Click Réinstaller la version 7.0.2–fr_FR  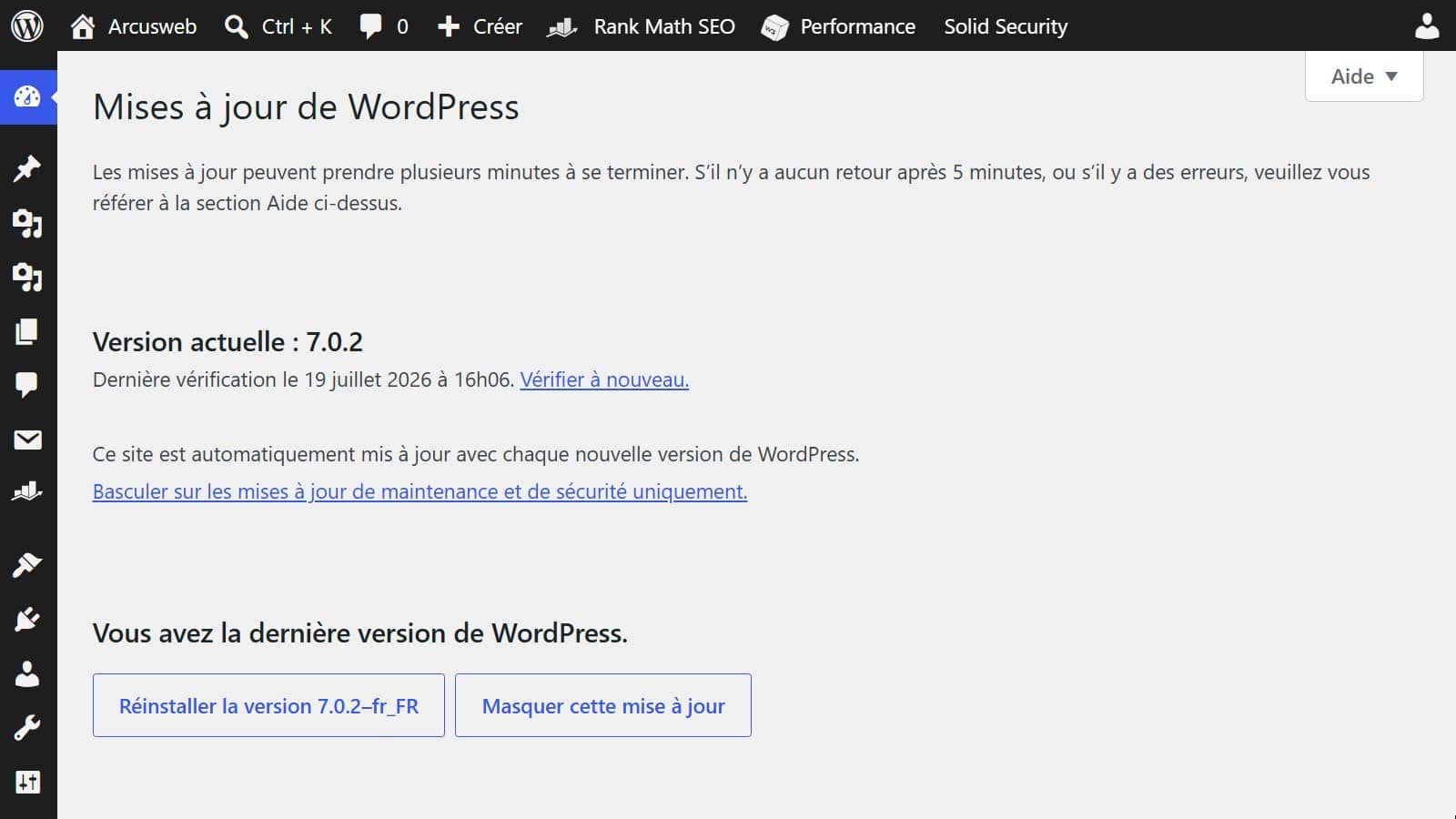click(268, 705)
